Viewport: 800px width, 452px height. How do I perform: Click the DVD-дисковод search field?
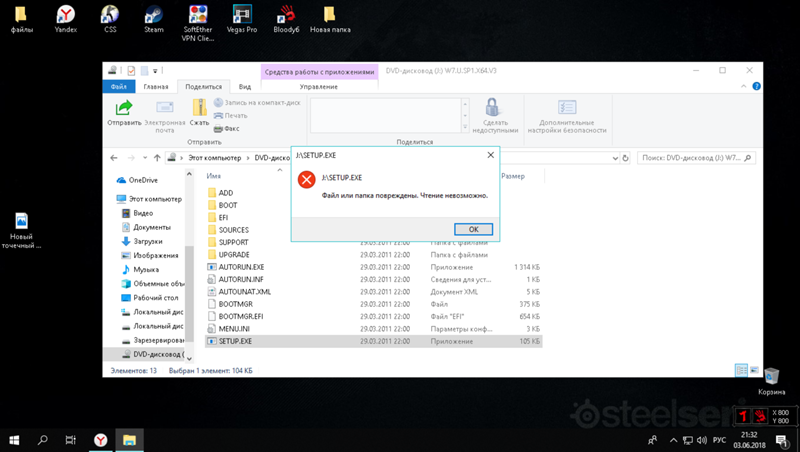pos(696,158)
